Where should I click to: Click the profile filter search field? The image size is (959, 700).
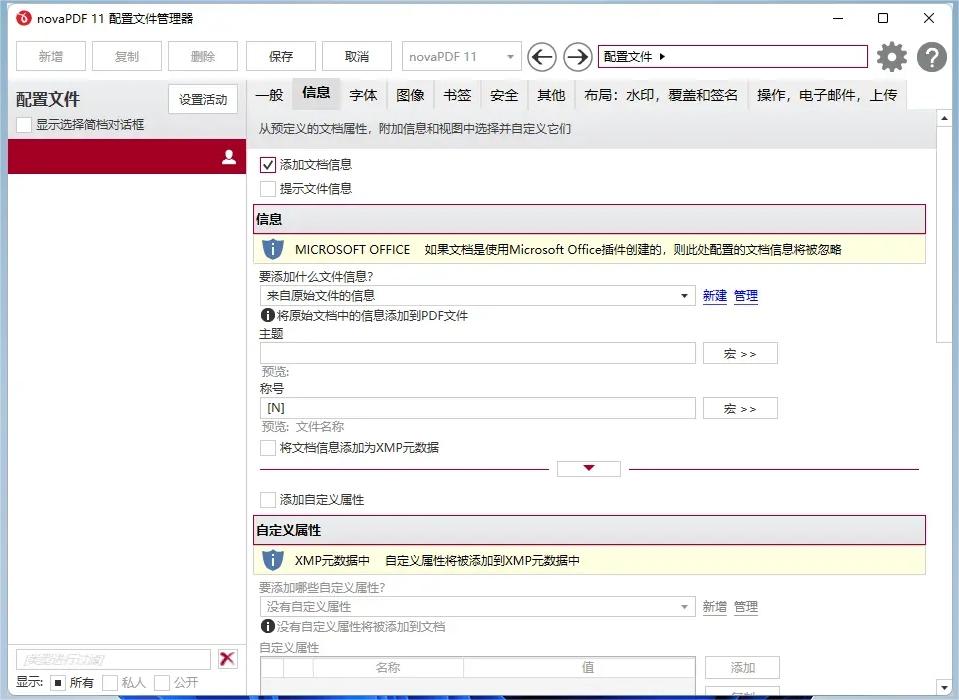[x=113, y=660]
